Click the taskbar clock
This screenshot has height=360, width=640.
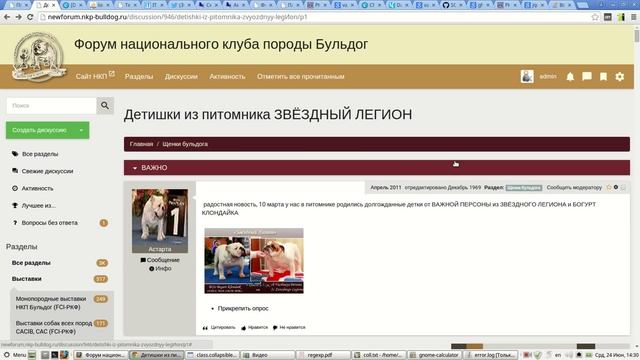(x=617, y=355)
